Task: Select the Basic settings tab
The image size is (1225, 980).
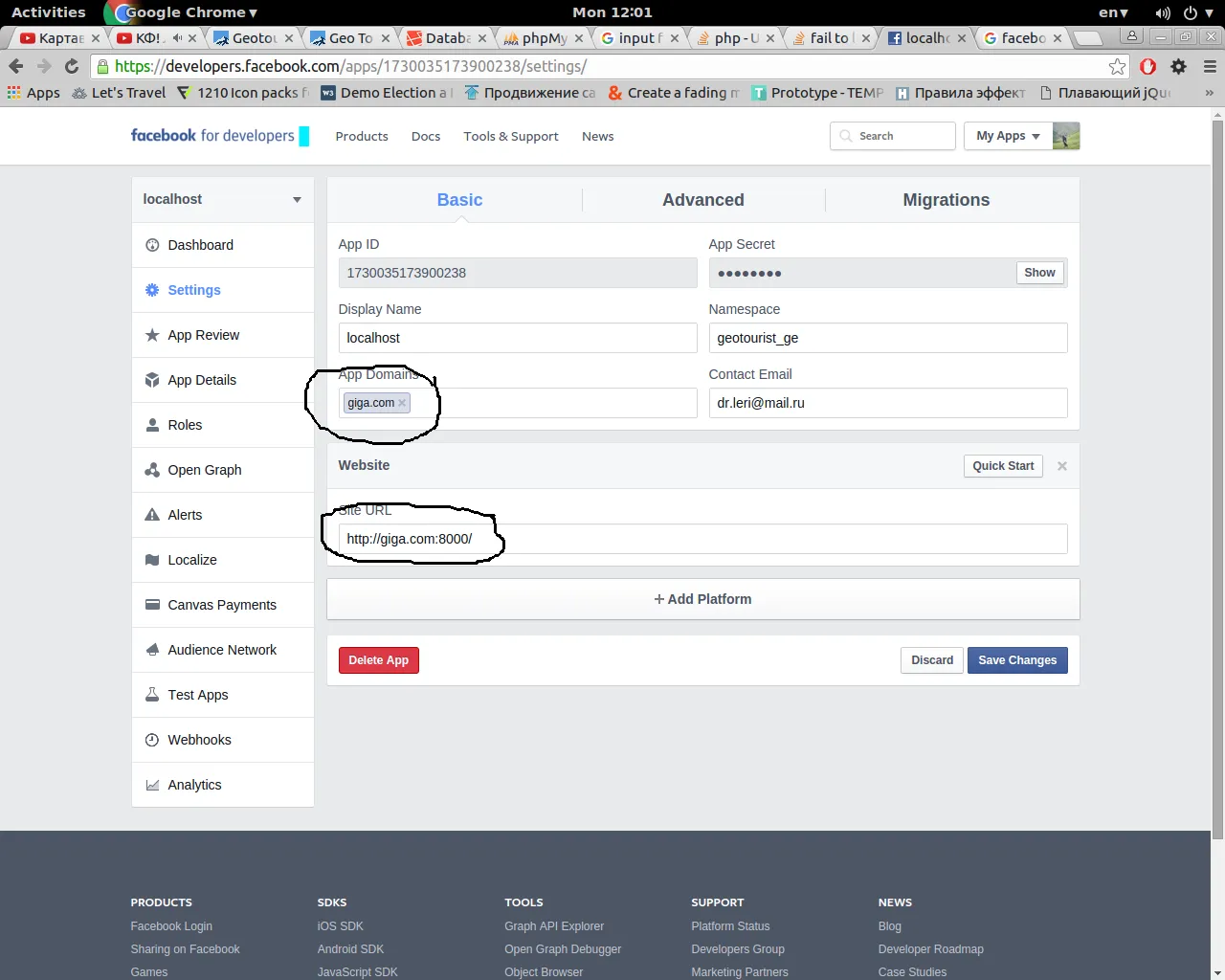Action: click(x=459, y=200)
